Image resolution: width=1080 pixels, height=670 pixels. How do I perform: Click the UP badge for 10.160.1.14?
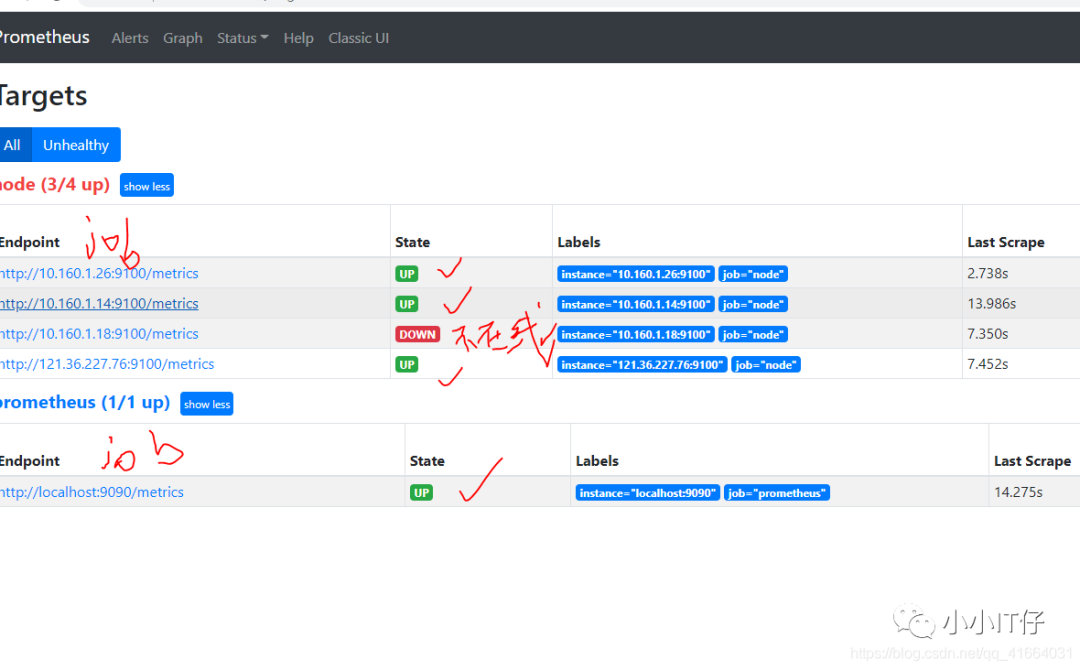coord(406,304)
